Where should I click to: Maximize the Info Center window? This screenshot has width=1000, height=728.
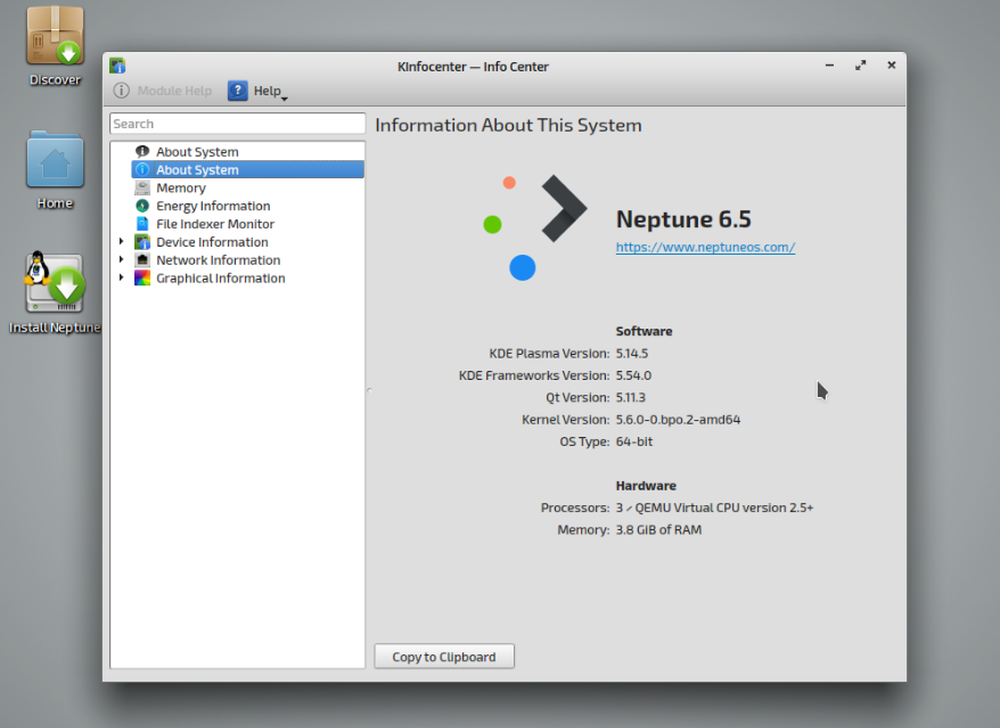[860, 66]
